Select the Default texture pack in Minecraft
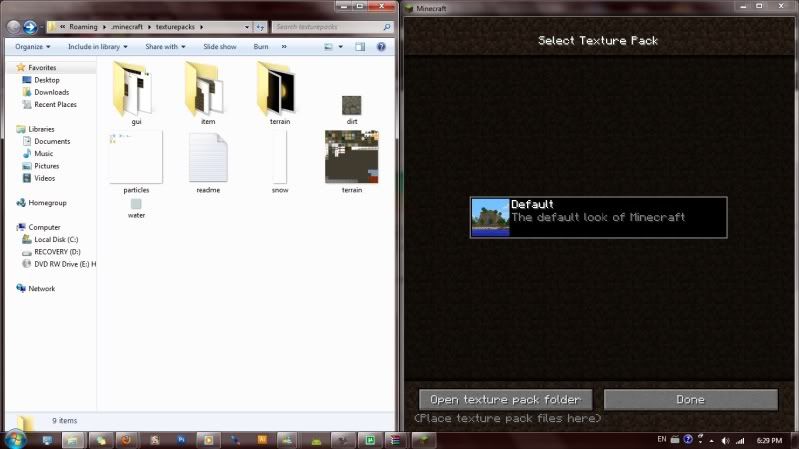The image size is (799, 449). click(598, 217)
